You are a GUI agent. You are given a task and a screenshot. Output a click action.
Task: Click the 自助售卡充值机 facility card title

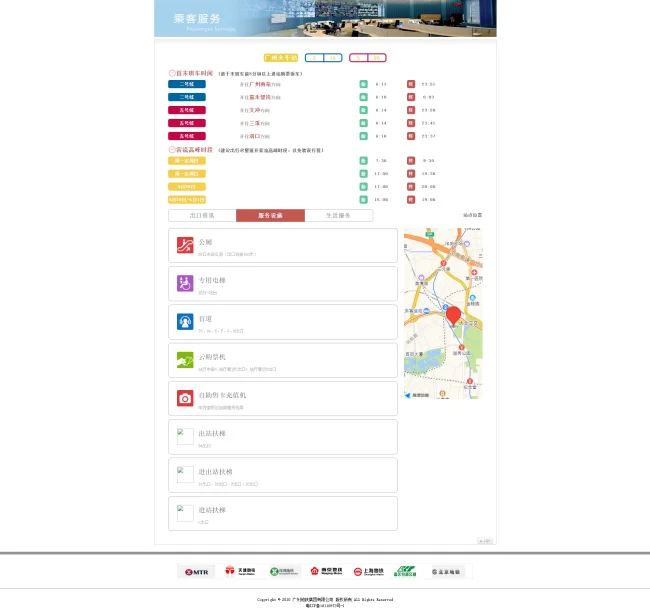click(x=222, y=395)
